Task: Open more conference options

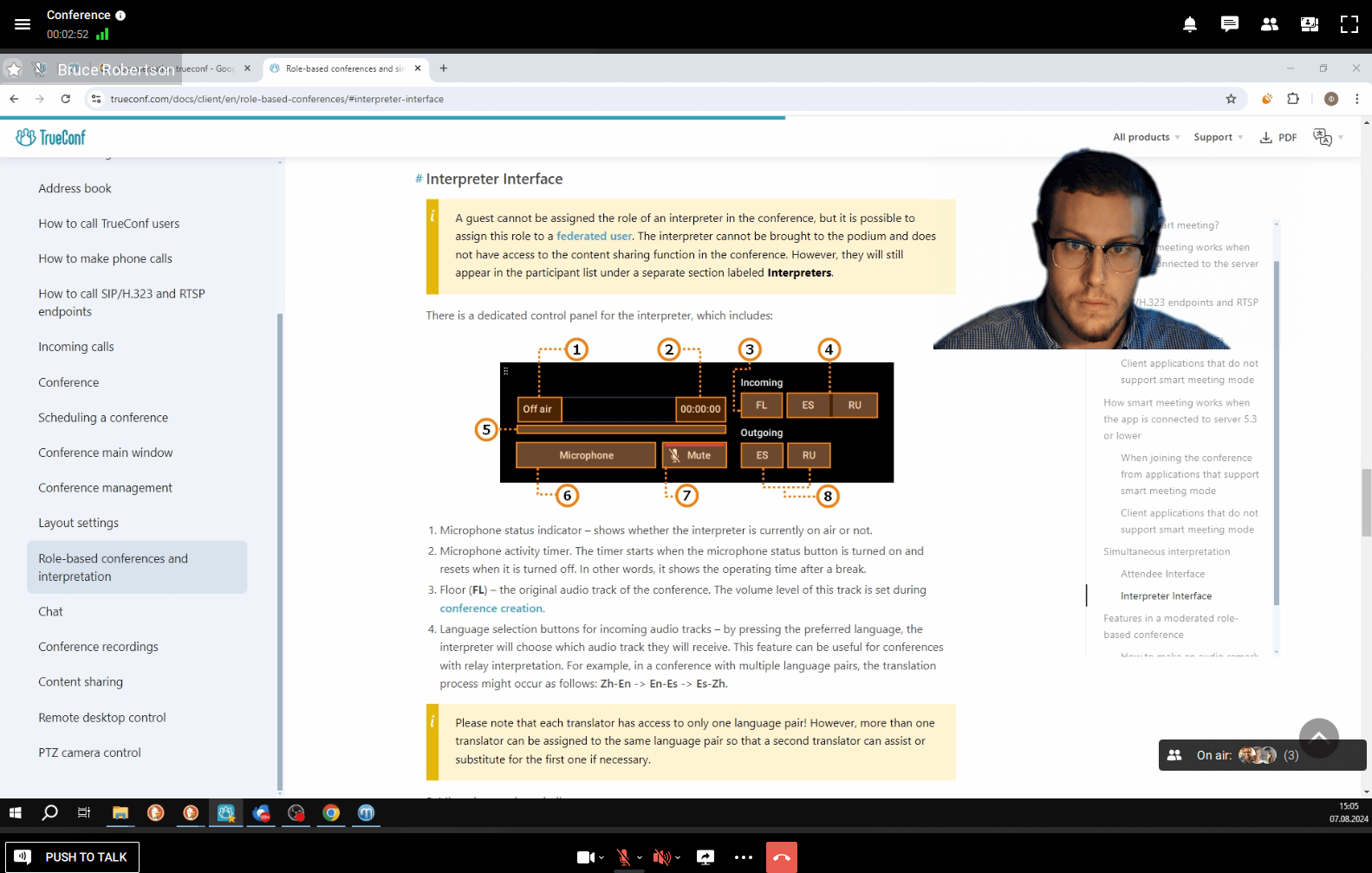Action: 744,857
